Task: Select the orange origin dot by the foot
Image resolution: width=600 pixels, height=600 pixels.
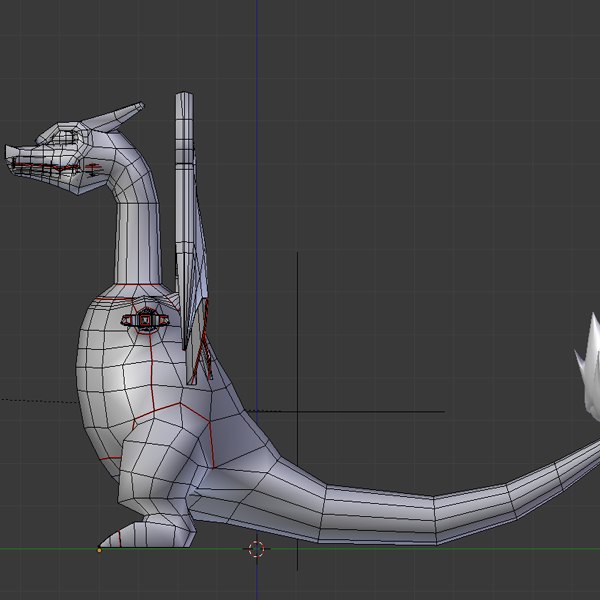Action: [99, 550]
